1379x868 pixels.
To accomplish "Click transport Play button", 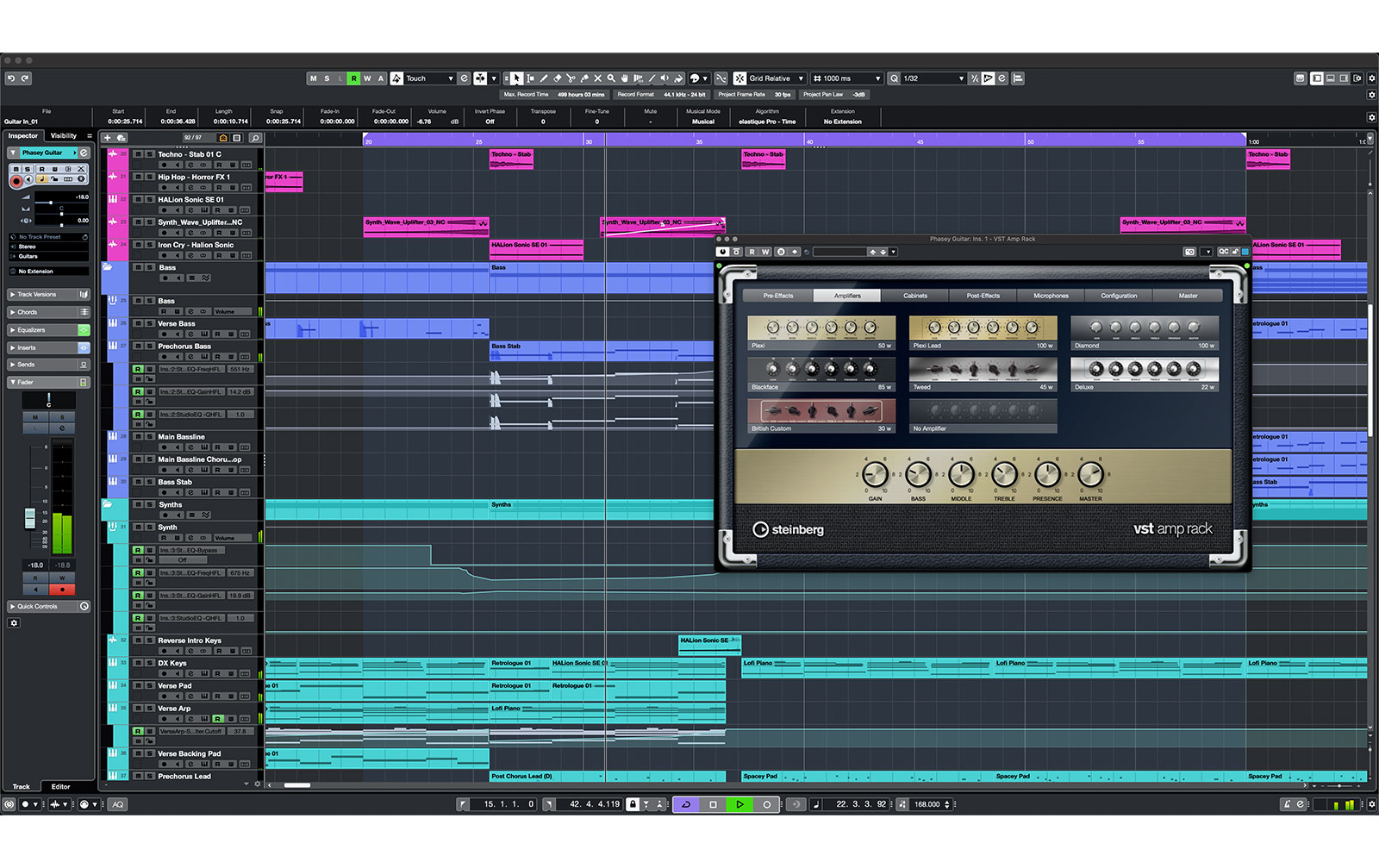I will tap(739, 804).
